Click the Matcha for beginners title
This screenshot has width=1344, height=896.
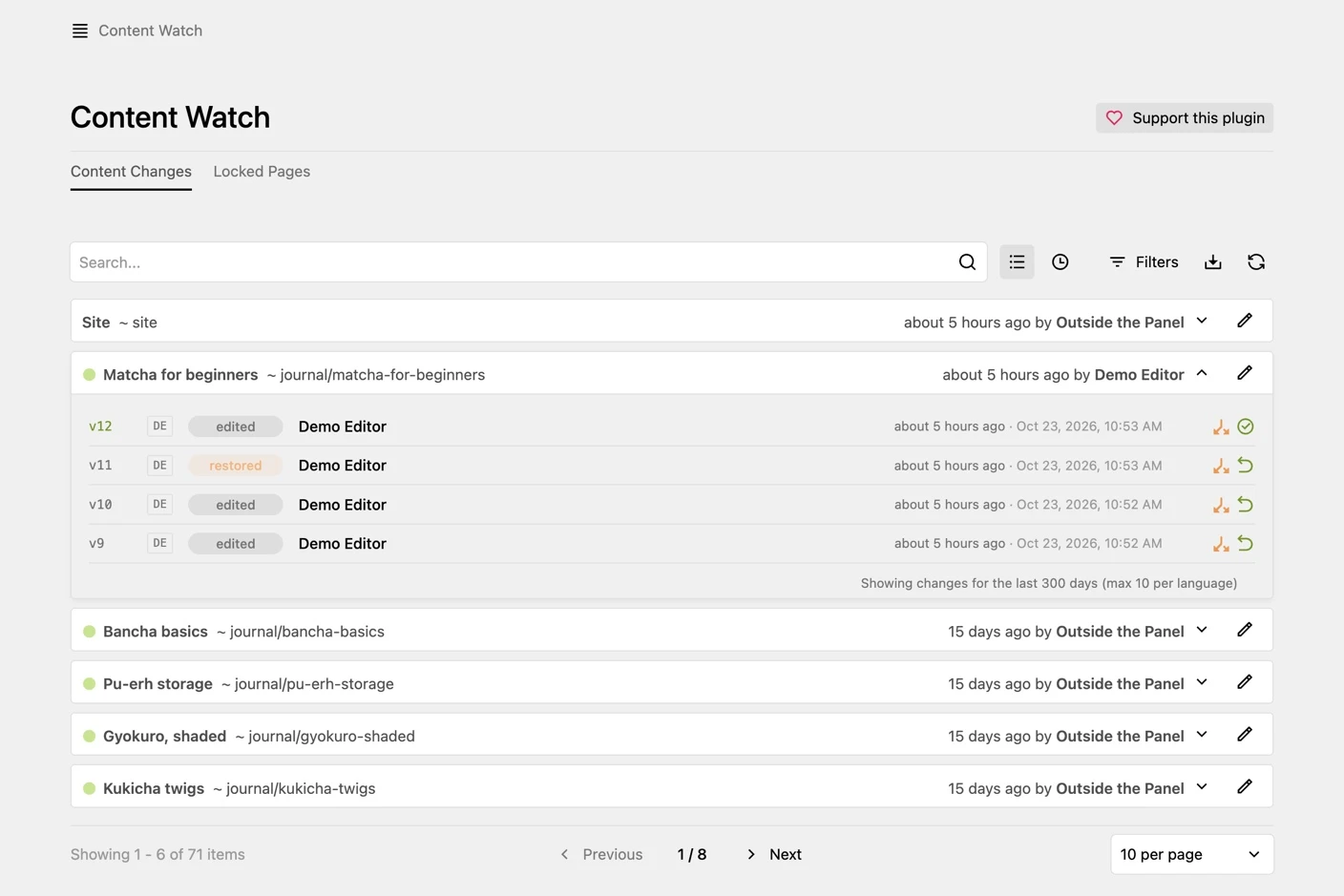point(180,375)
